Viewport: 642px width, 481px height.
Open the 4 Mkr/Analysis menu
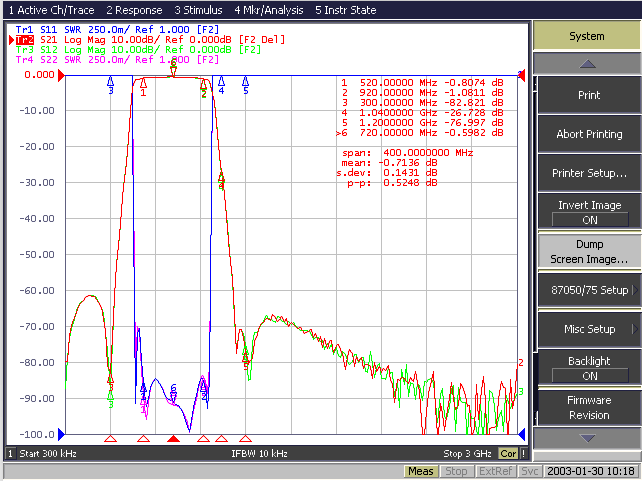[269, 10]
